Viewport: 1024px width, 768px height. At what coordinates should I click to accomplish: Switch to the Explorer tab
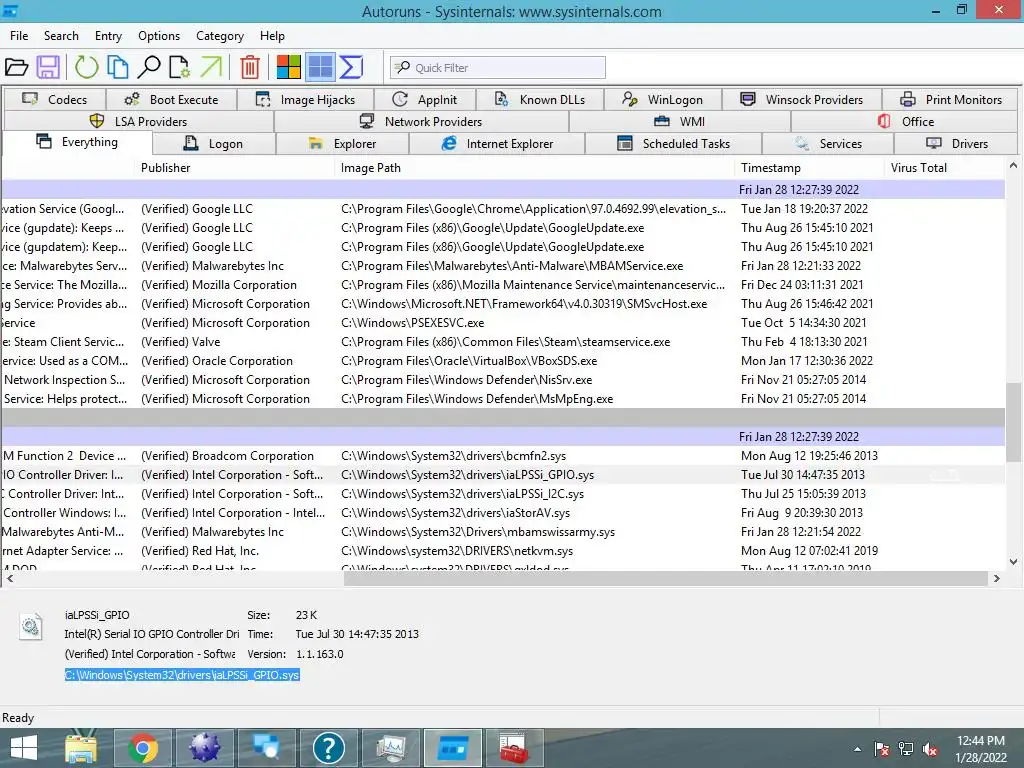click(343, 144)
